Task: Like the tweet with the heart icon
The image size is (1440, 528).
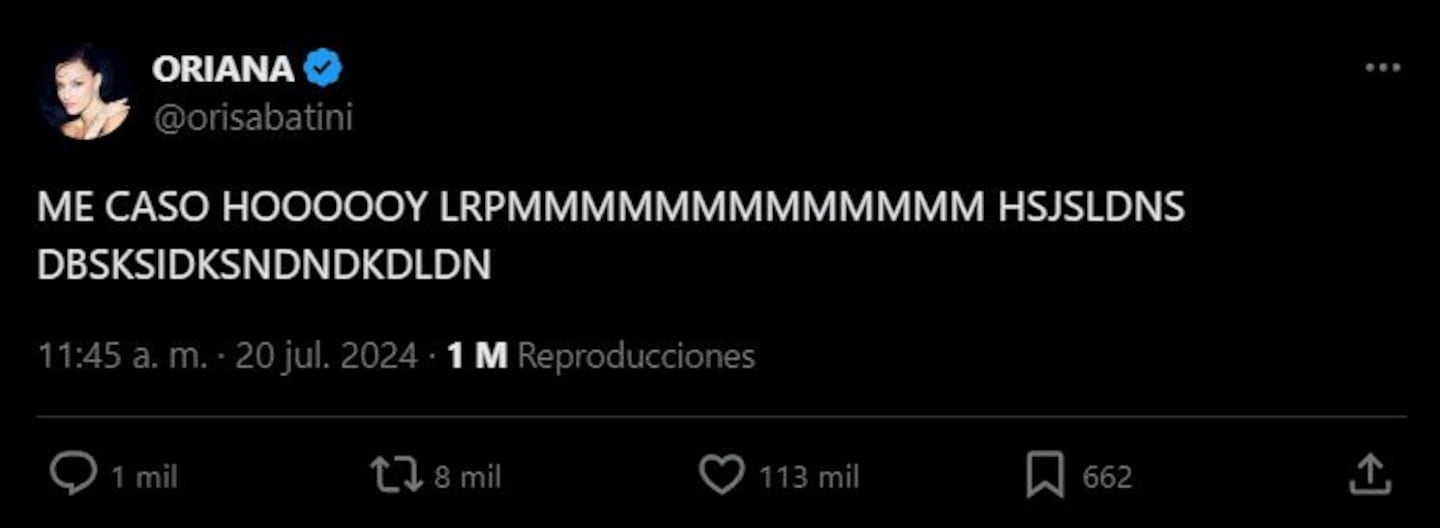Action: coord(721,475)
